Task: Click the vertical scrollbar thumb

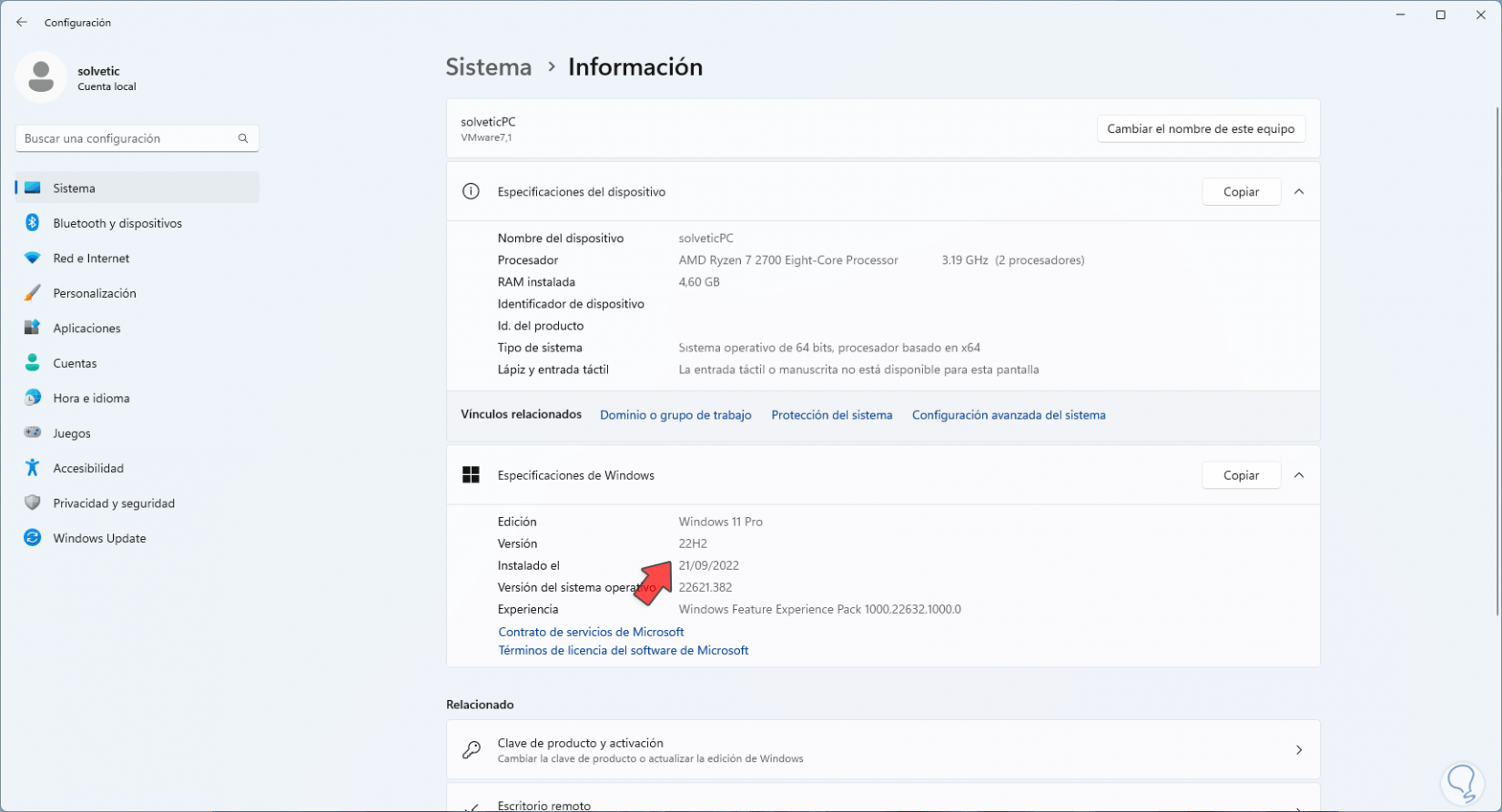Action: click(1496, 360)
